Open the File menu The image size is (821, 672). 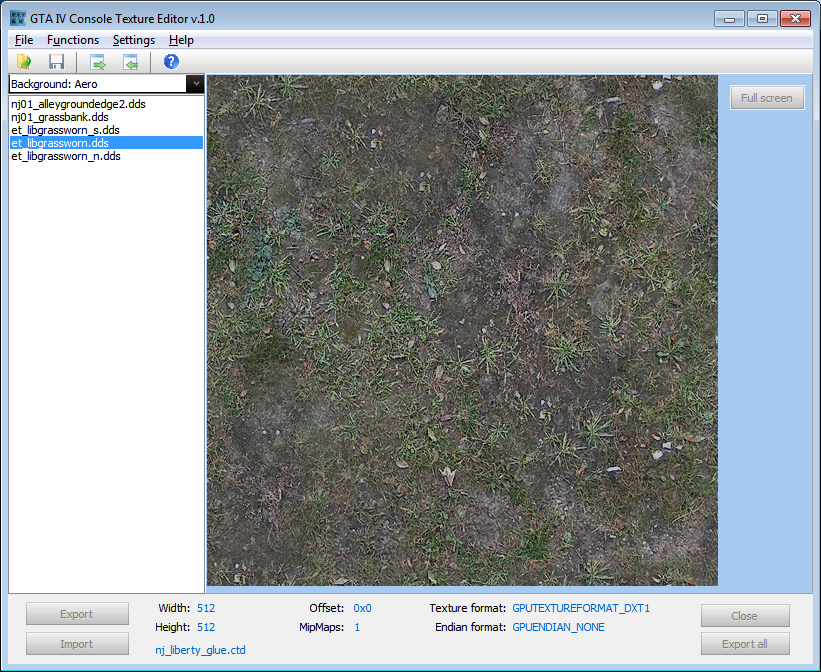pos(24,40)
